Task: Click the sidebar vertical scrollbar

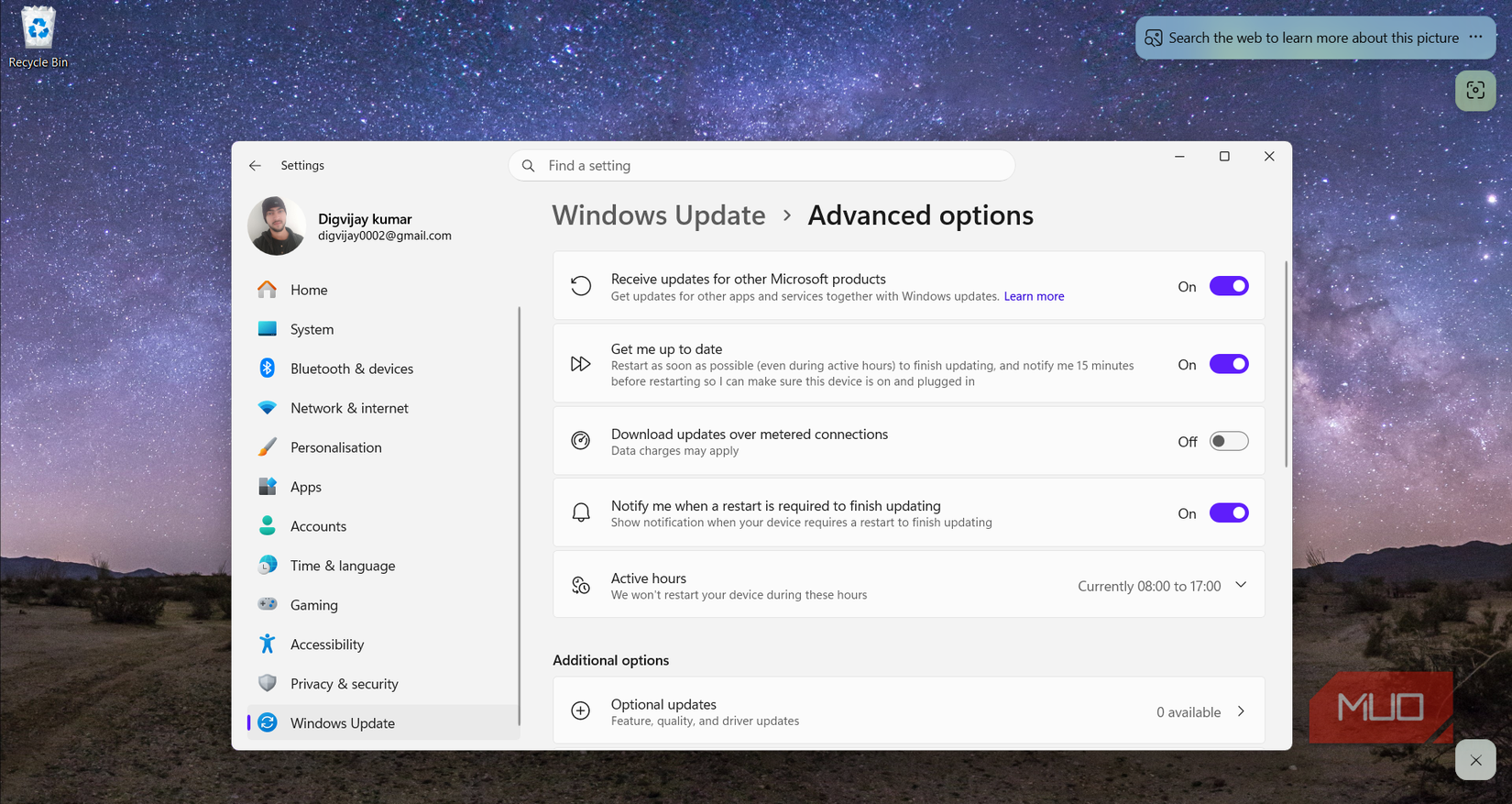Action: click(519, 516)
